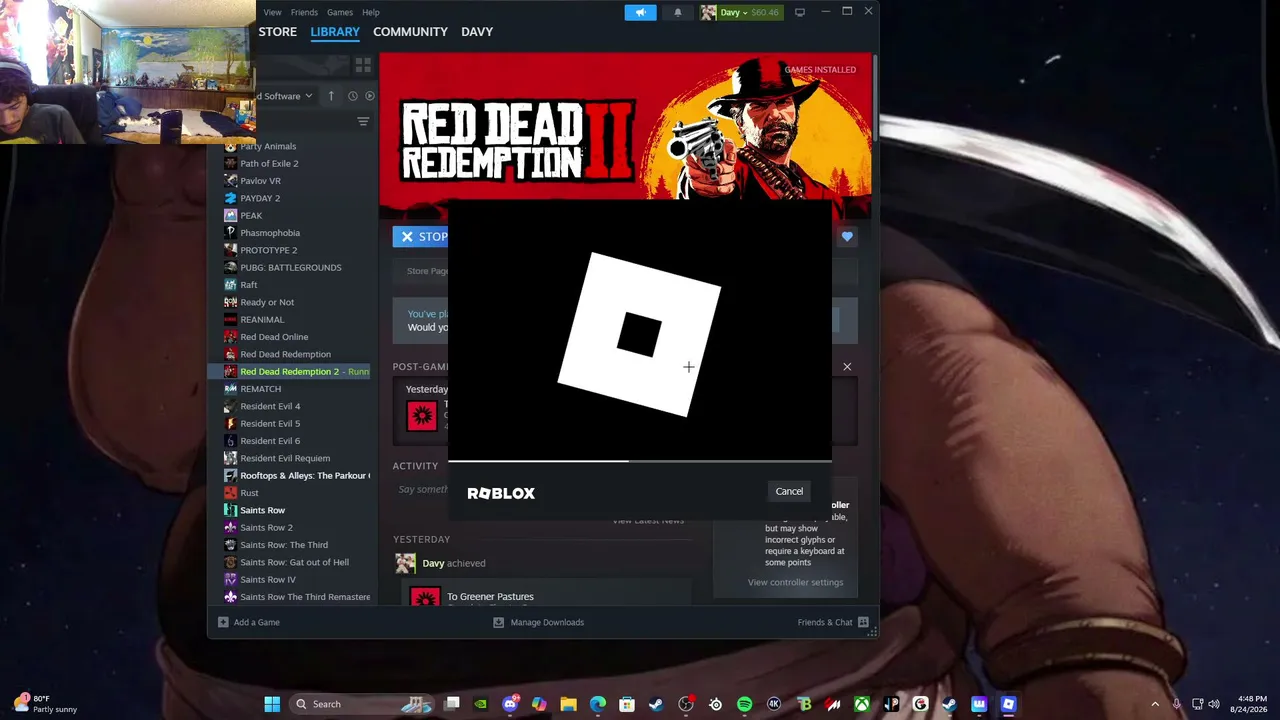This screenshot has height=720, width=1280.
Task: Open Microsoft Edge from the taskbar
Action: (598, 704)
